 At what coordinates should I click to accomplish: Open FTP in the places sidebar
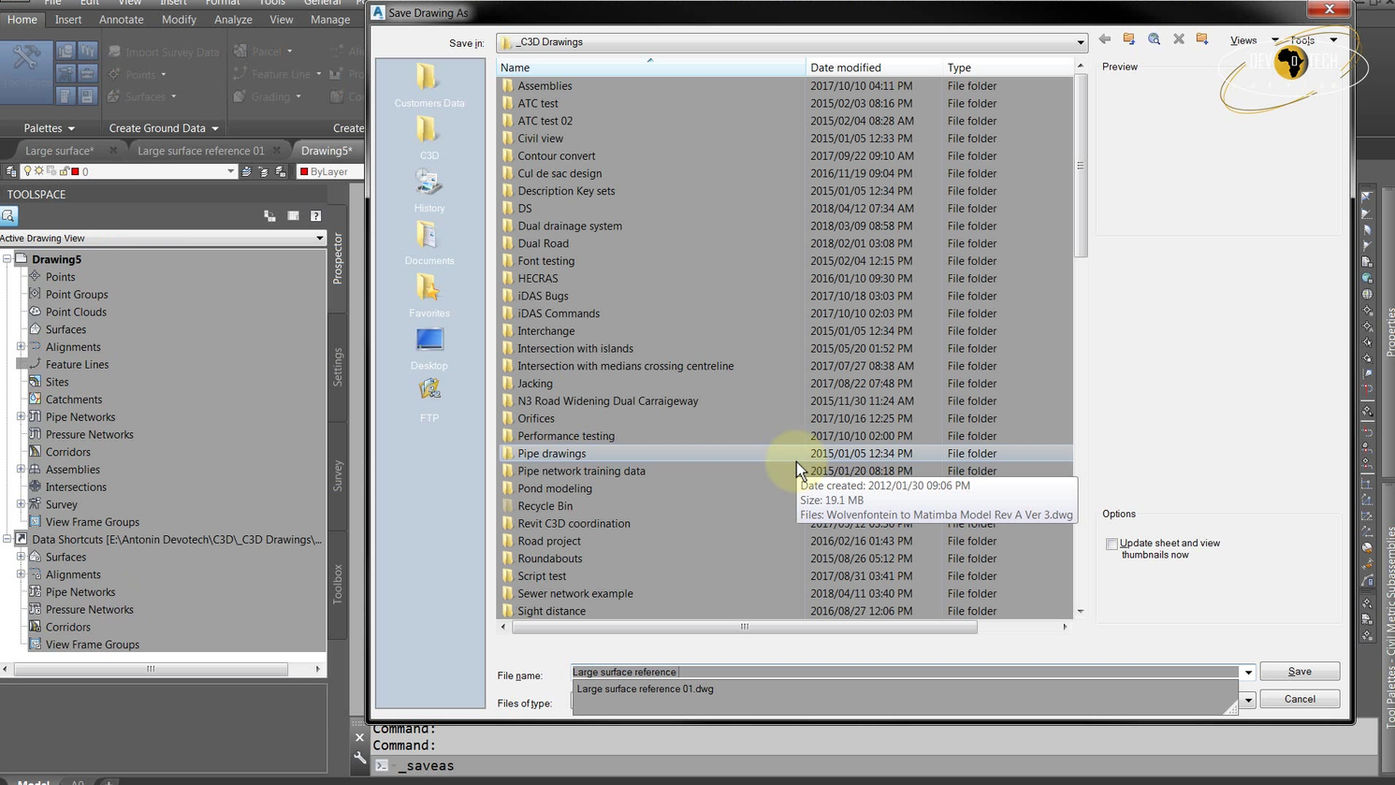[429, 400]
